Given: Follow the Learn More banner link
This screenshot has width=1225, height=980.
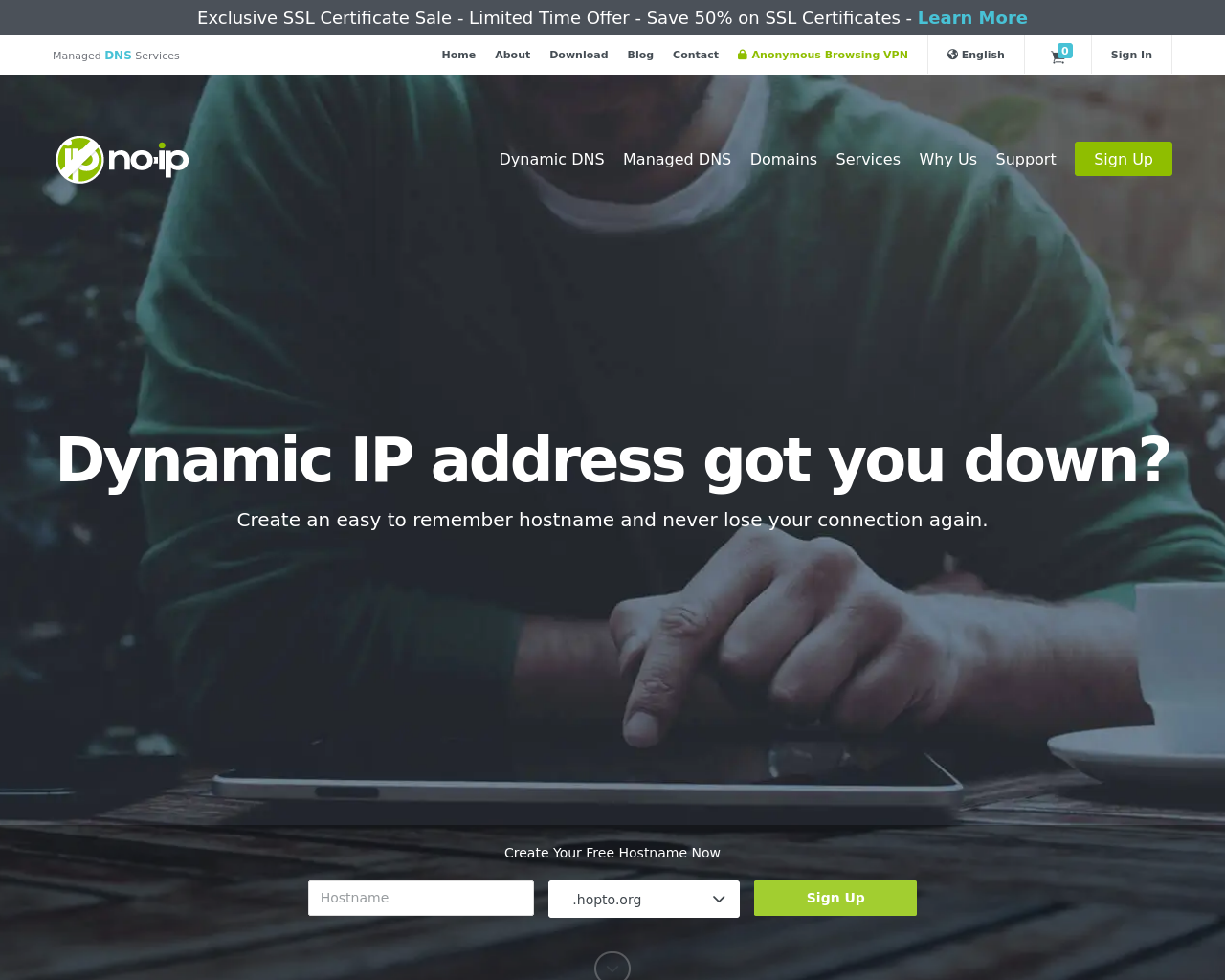Looking at the screenshot, I should (972, 18).
